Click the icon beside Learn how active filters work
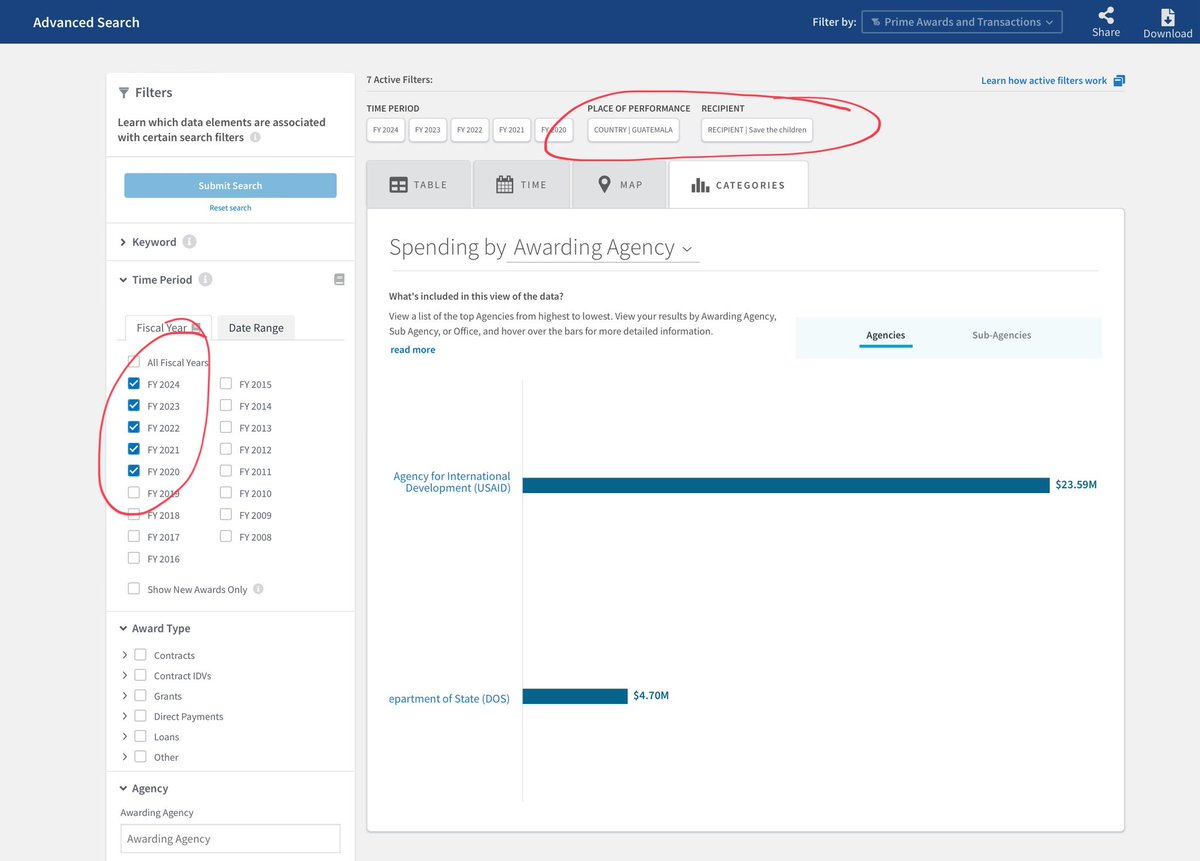This screenshot has height=861, width=1200. point(1119,81)
